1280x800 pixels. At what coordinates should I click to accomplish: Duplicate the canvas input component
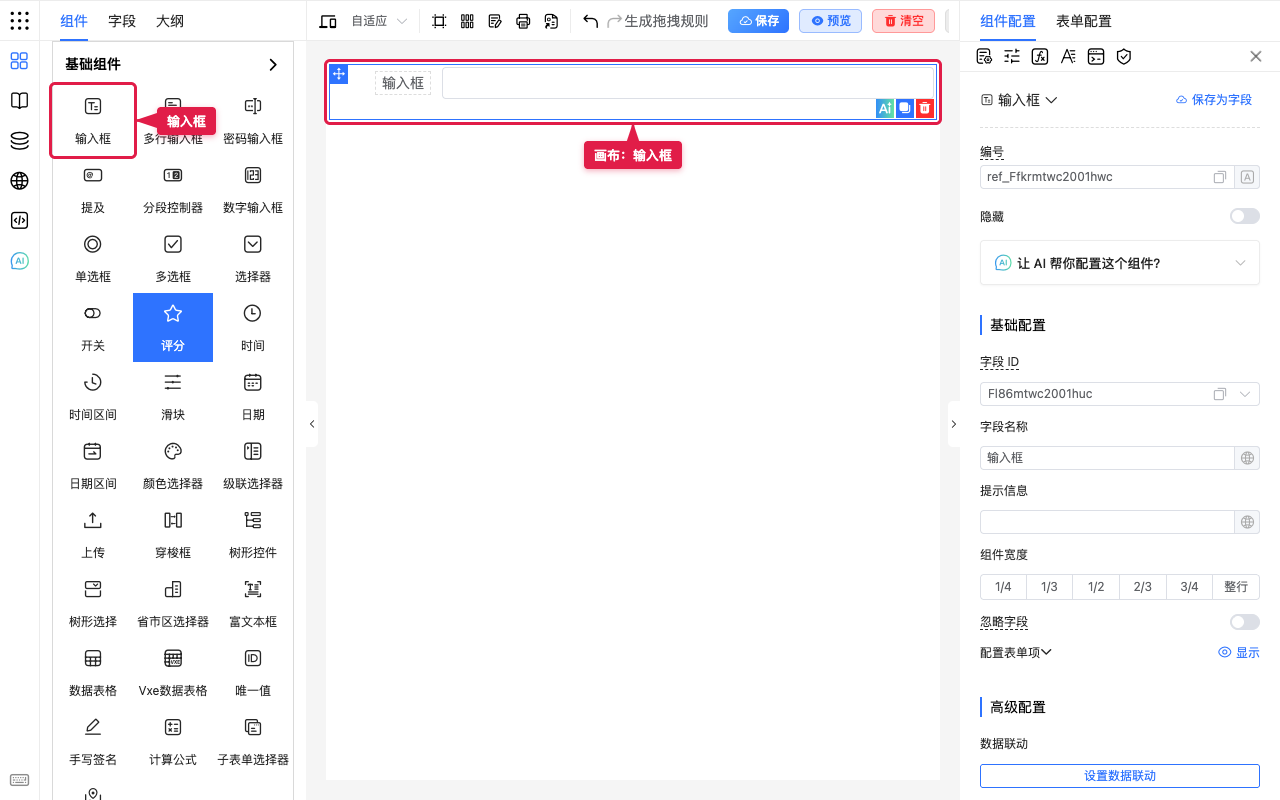pos(905,108)
